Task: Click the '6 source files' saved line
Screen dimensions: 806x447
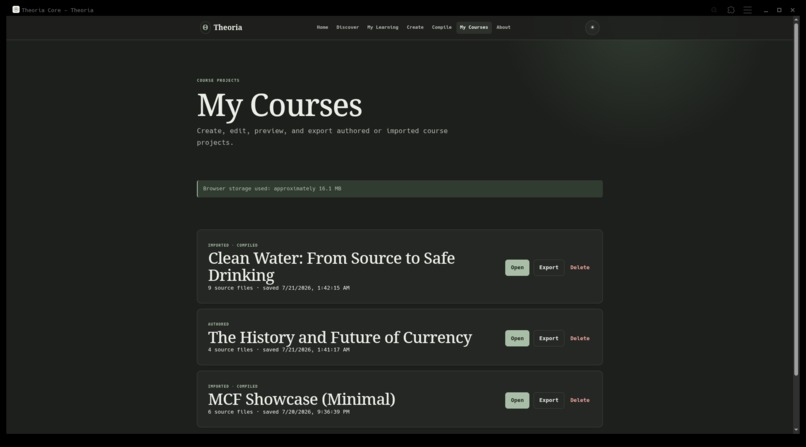Action: [x=279, y=412]
